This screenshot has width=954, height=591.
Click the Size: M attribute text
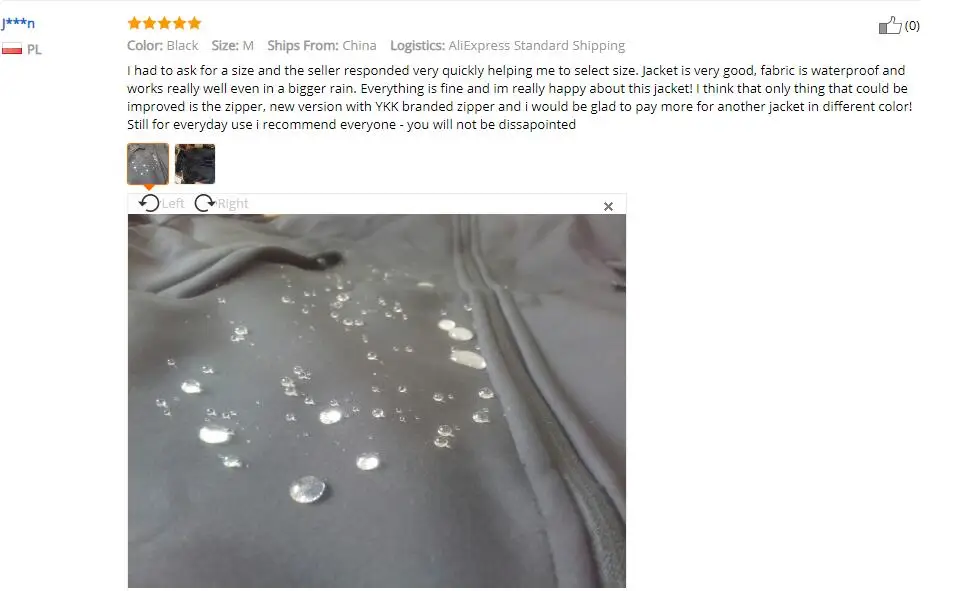pos(232,46)
